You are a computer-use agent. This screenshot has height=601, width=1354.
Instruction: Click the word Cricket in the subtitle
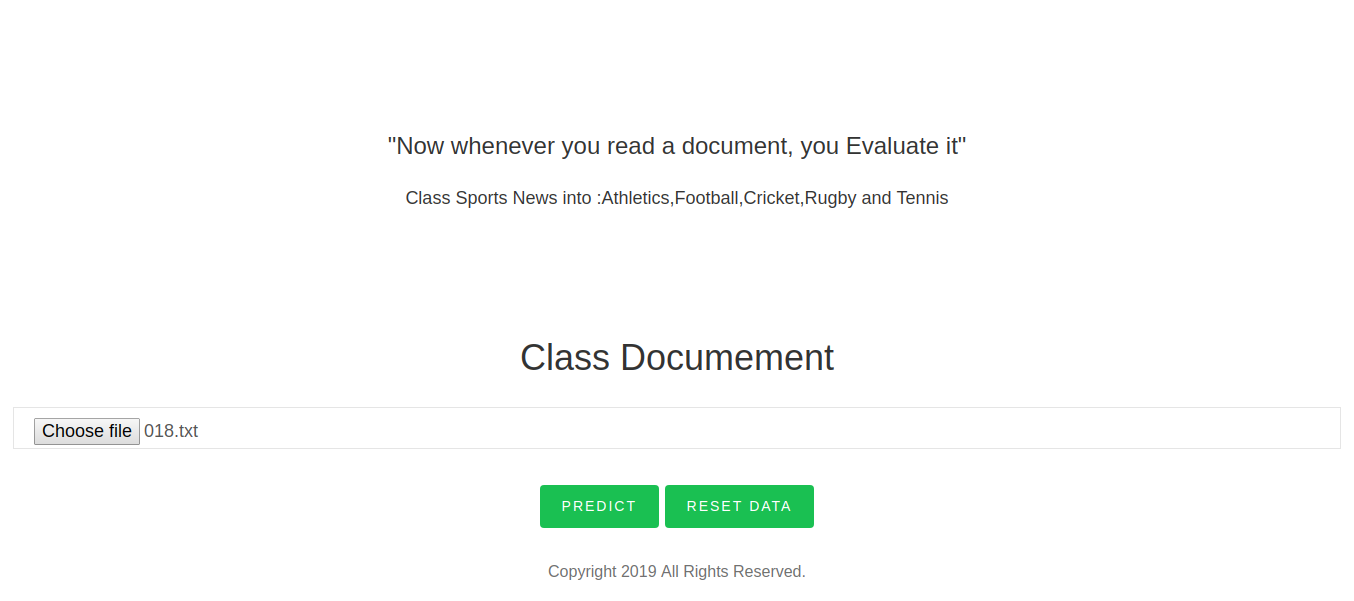(772, 198)
